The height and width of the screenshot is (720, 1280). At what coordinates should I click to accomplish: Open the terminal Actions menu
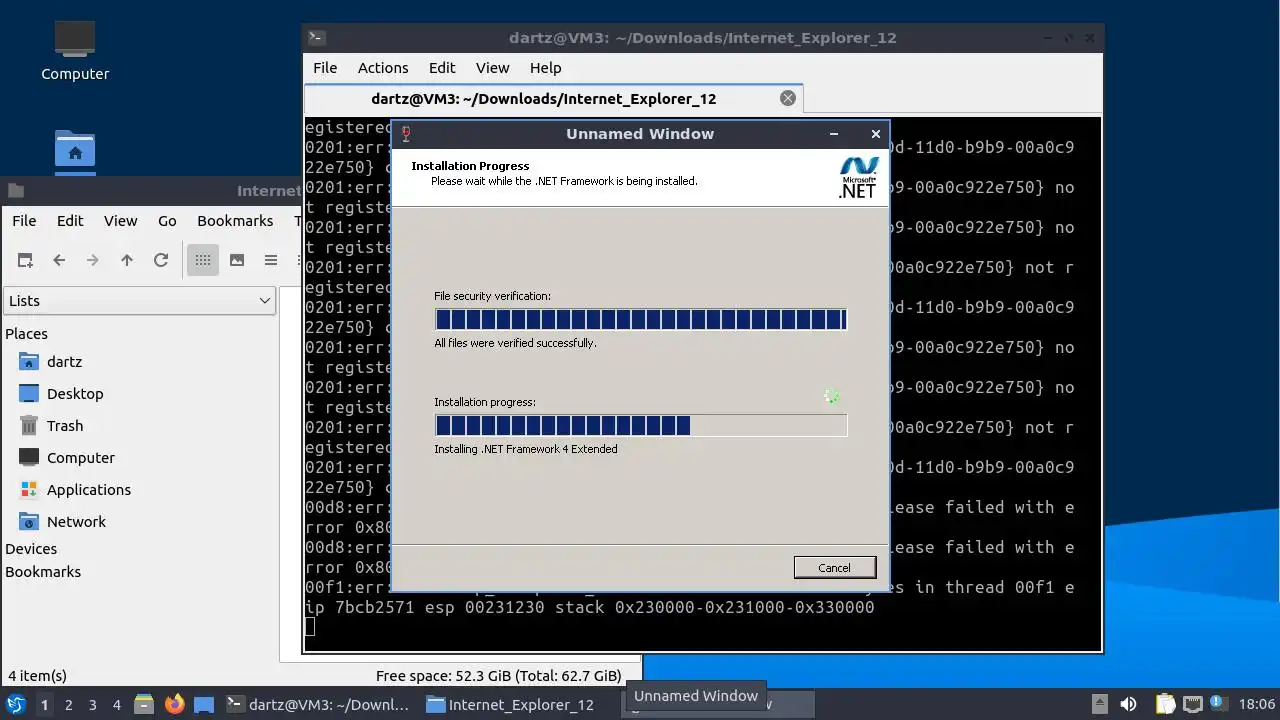[x=383, y=68]
